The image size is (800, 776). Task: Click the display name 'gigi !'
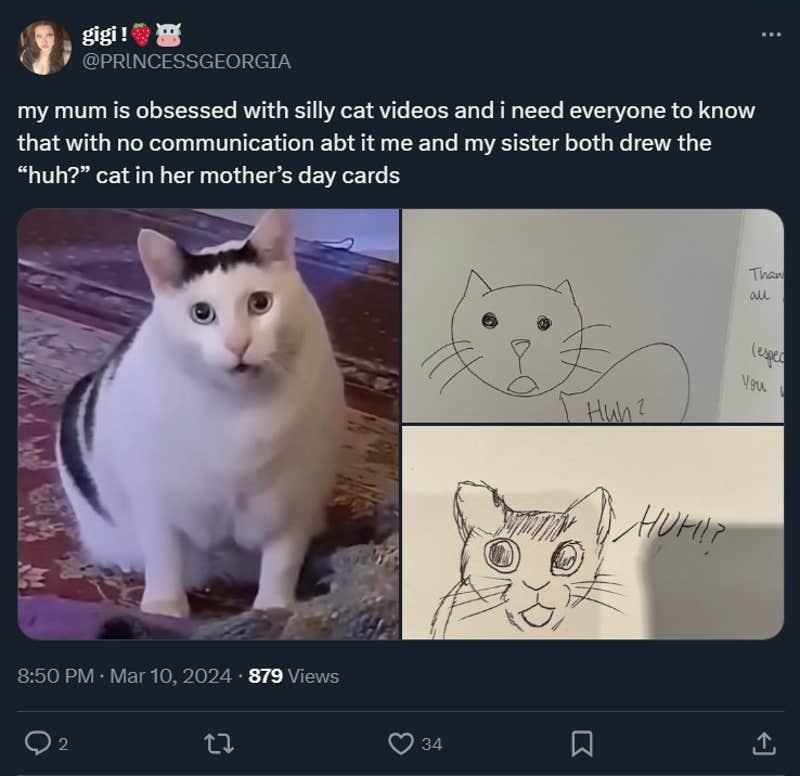(105, 32)
